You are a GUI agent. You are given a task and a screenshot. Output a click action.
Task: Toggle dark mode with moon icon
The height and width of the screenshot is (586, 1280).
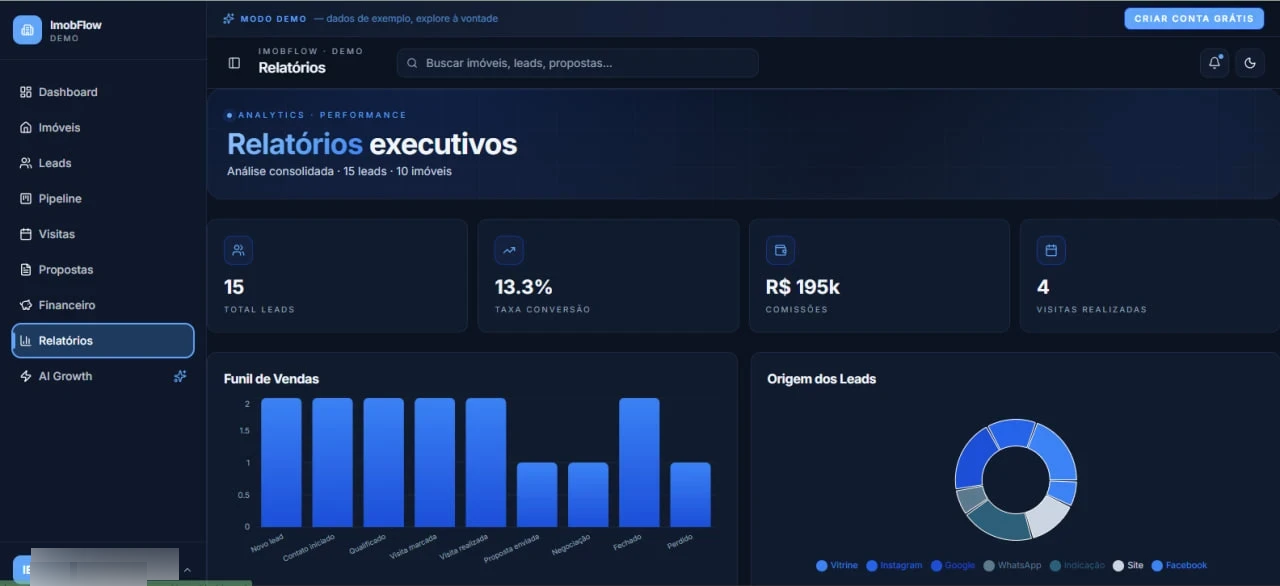tap(1250, 63)
